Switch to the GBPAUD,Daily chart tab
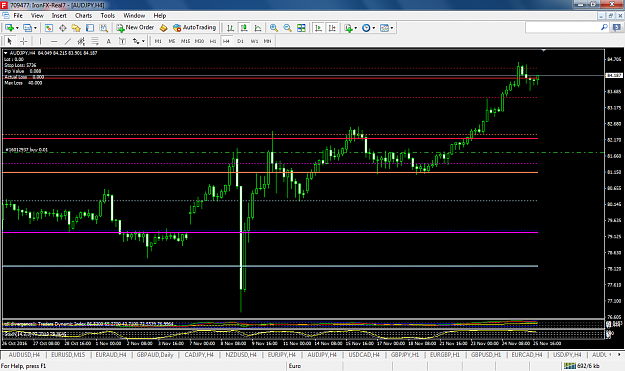This screenshot has width=625, height=371. [x=155, y=355]
